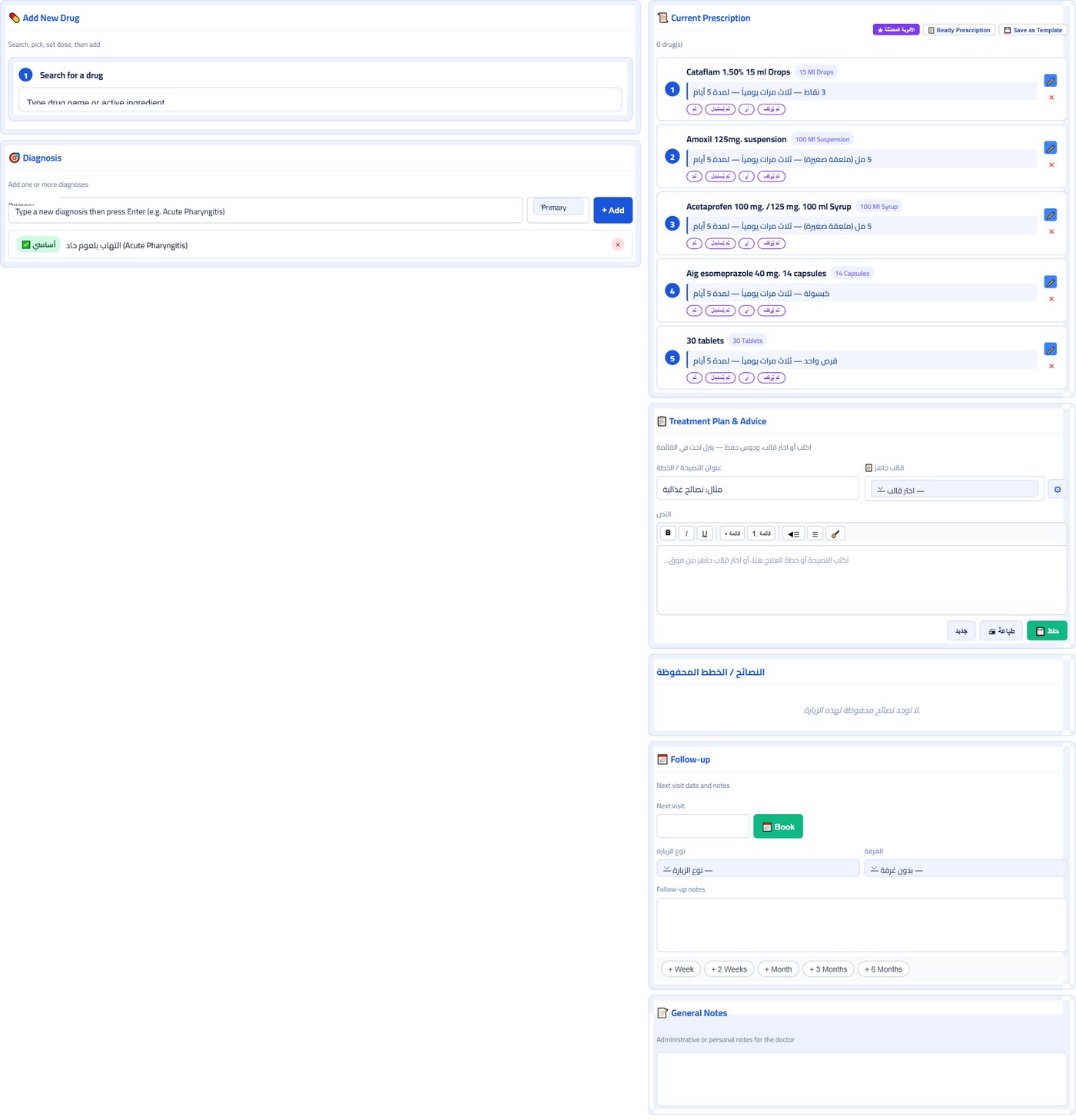Select the كبسولة dosage line for esomeprazole

tap(862, 294)
